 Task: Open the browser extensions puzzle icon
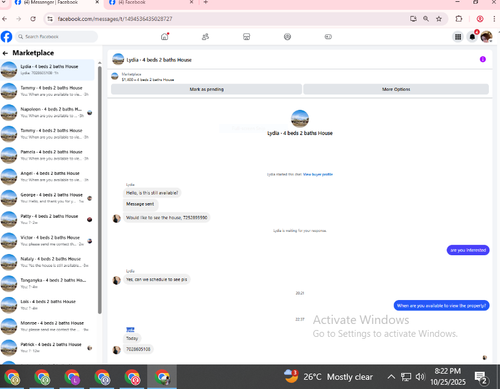pos(459,19)
